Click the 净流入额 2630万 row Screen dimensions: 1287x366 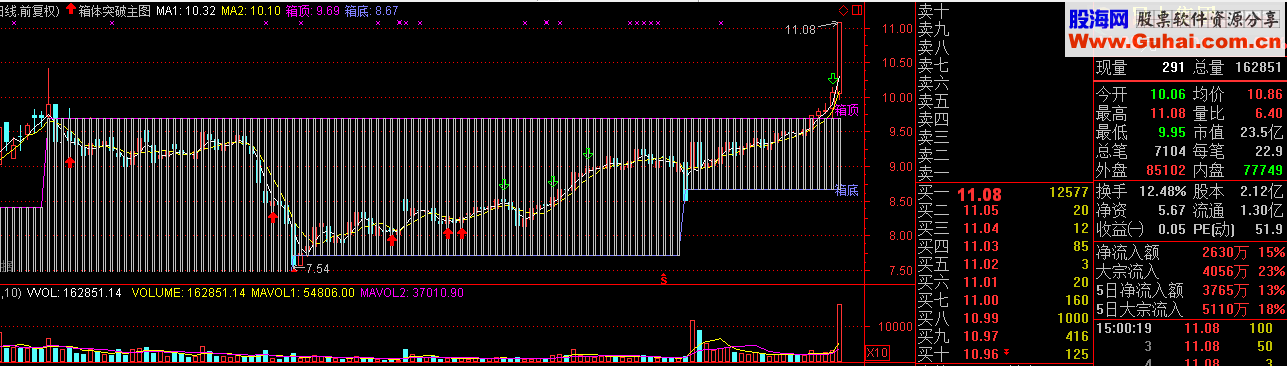point(1190,251)
